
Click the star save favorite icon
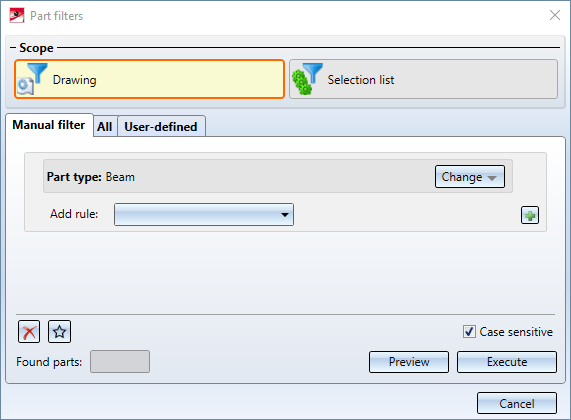coord(59,332)
